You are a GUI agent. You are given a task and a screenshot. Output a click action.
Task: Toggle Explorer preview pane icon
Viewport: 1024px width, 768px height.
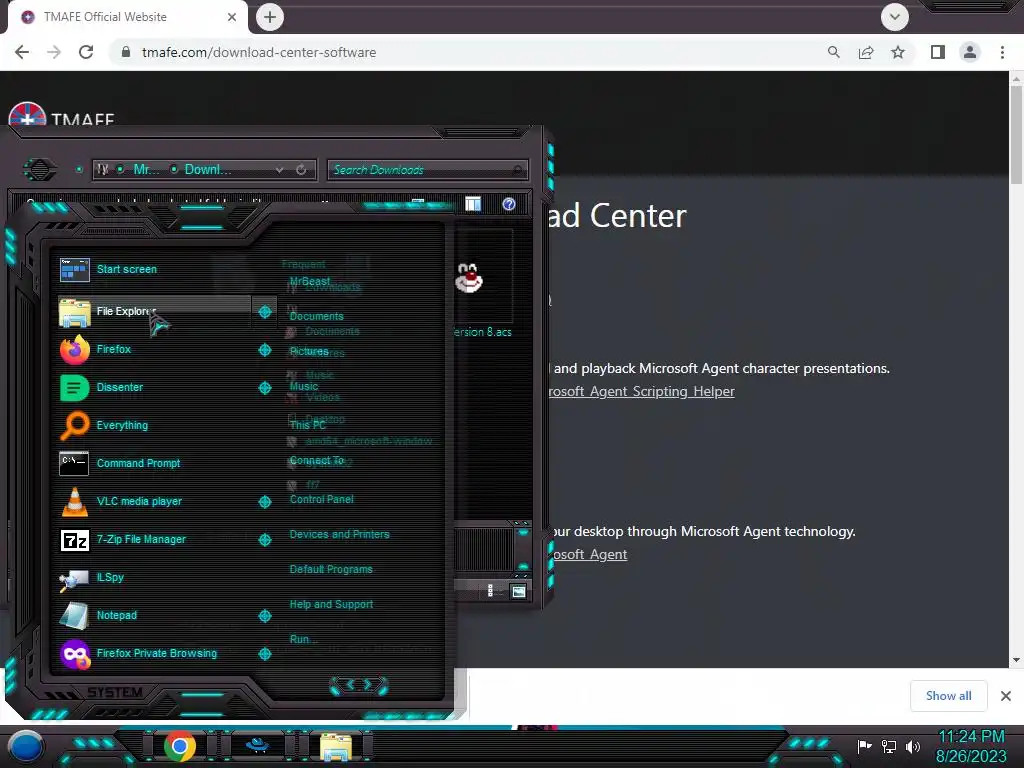coord(473,204)
